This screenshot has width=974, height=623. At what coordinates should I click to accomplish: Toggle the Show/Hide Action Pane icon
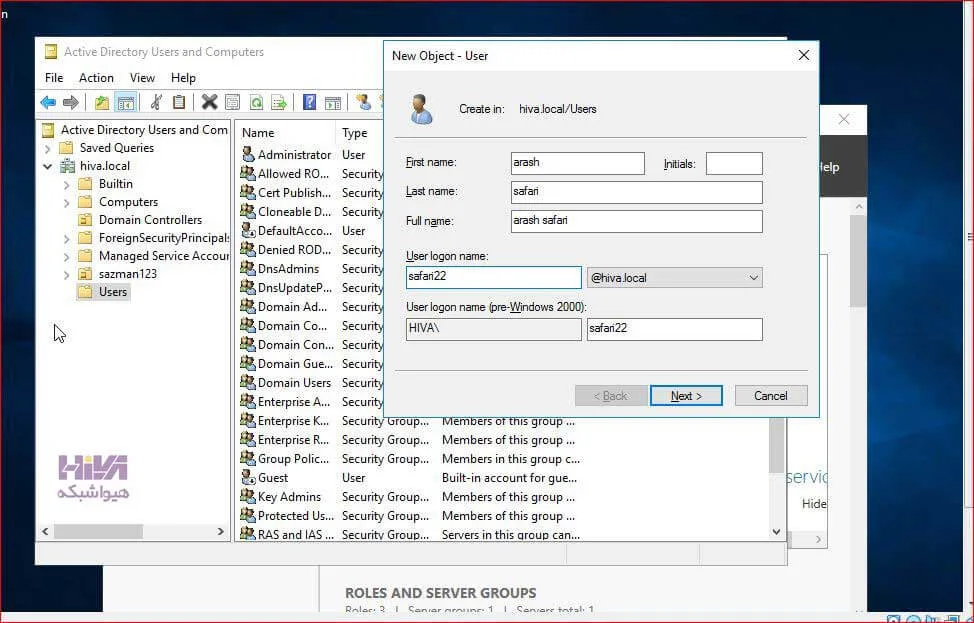(333, 102)
